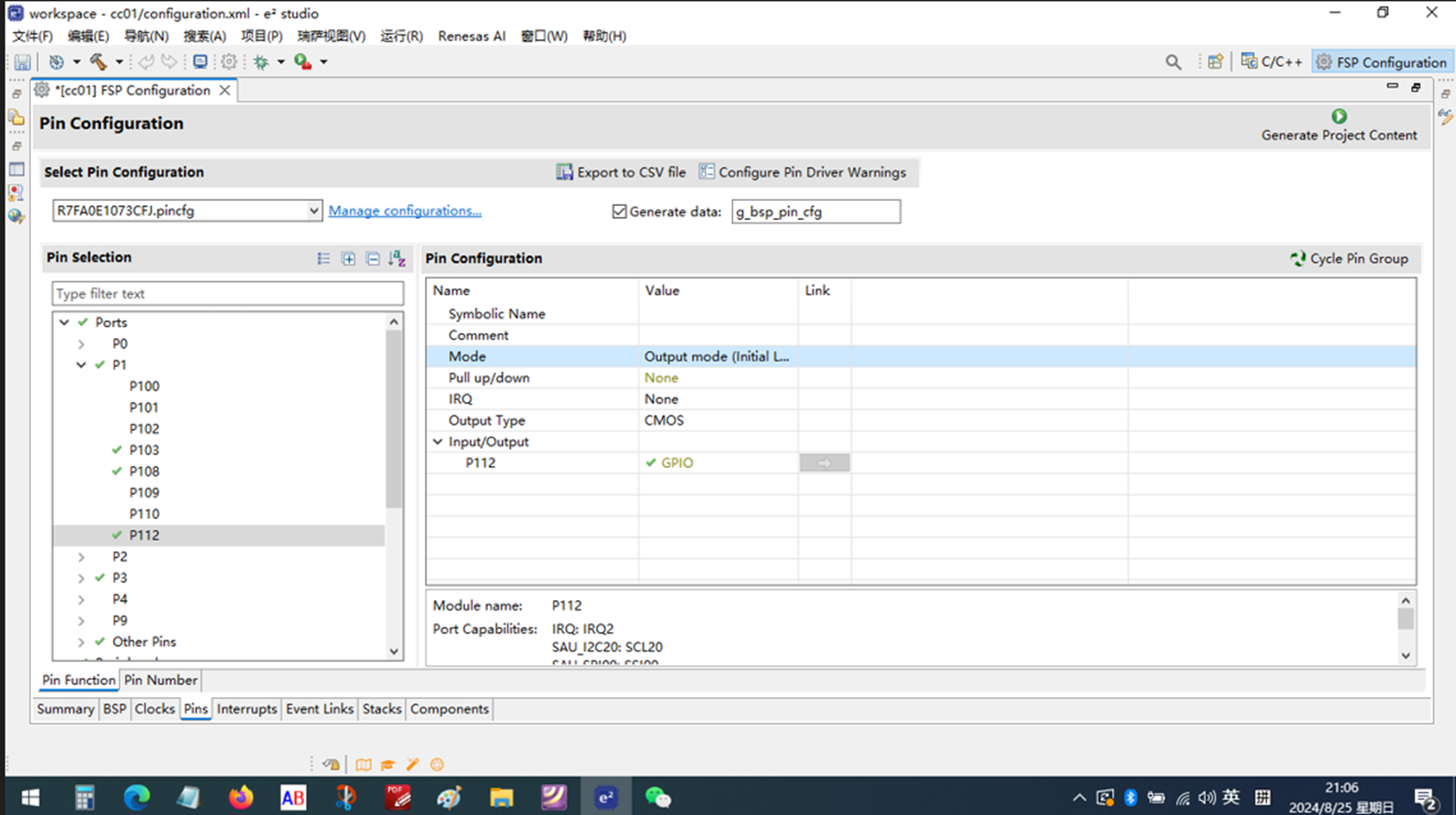
Task: Click the g_bsp_pin_cfg data name field
Action: 816,212
